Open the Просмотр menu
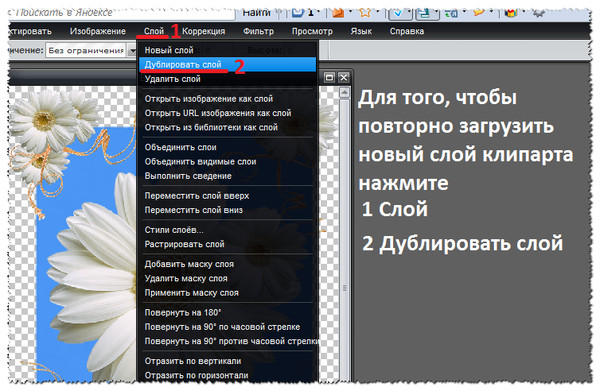 (x=312, y=31)
